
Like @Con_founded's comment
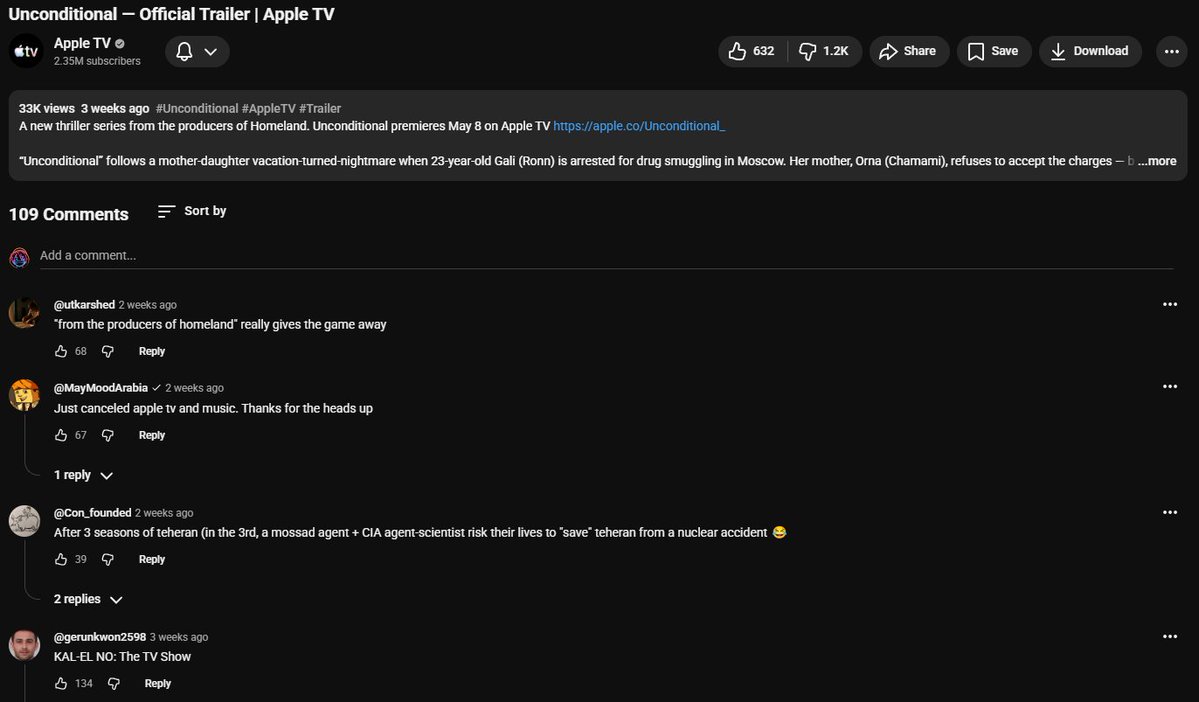point(61,560)
